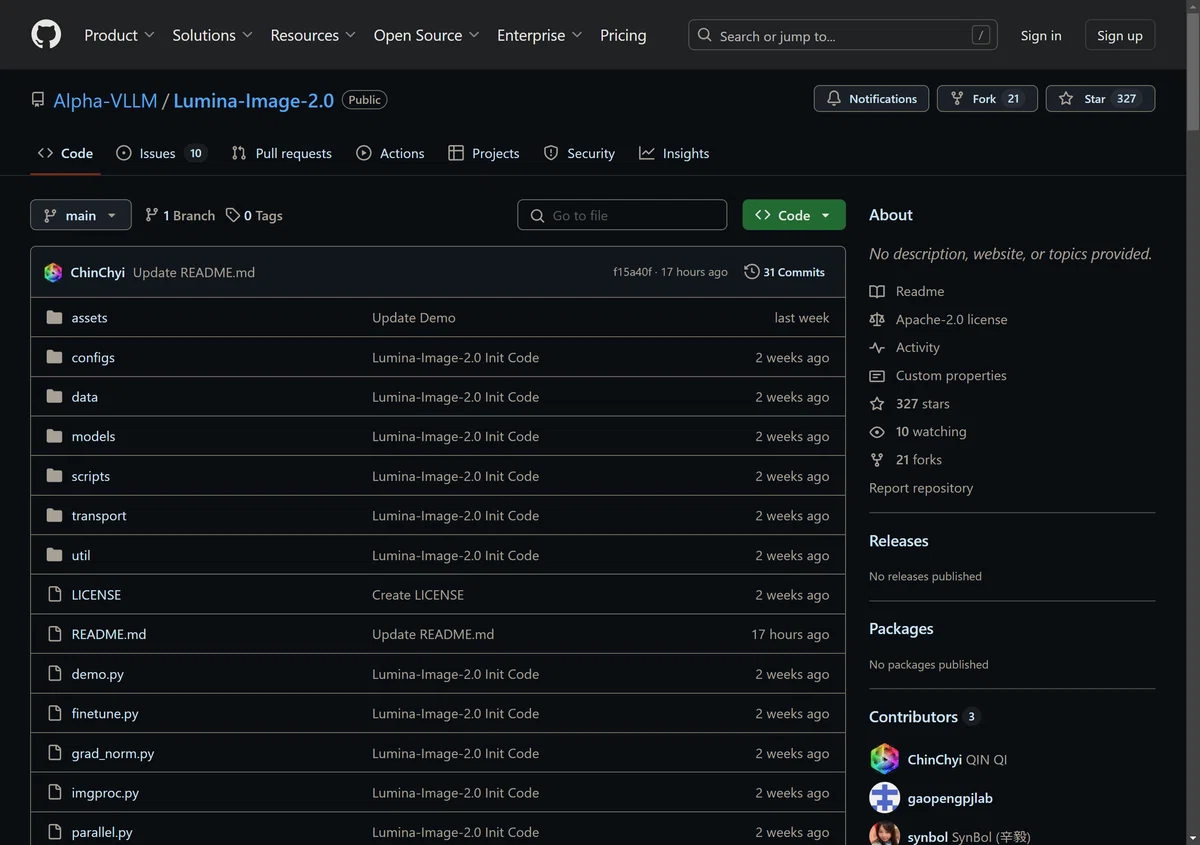
Task: Open the imgproc.py file
Action: pyautogui.click(x=105, y=793)
